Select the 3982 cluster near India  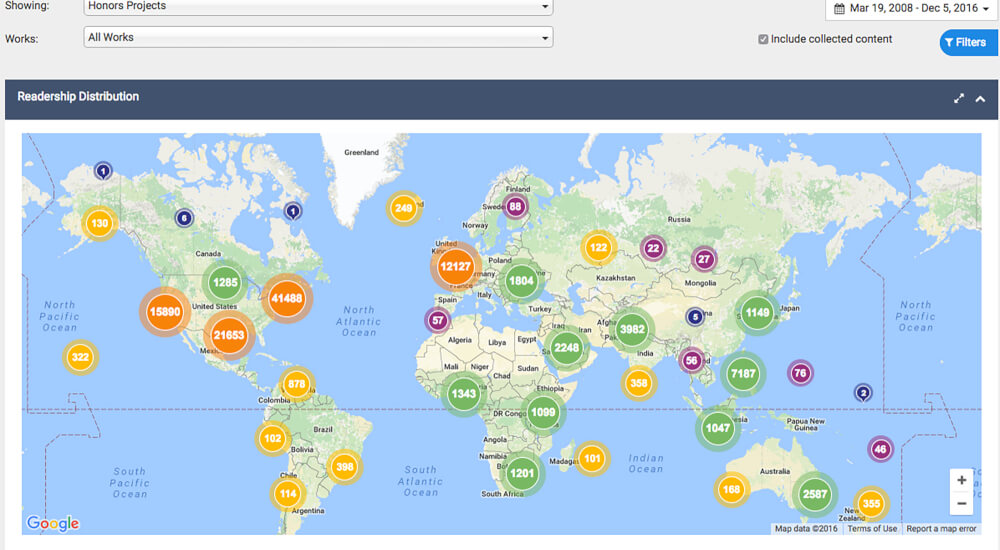pyautogui.click(x=632, y=329)
